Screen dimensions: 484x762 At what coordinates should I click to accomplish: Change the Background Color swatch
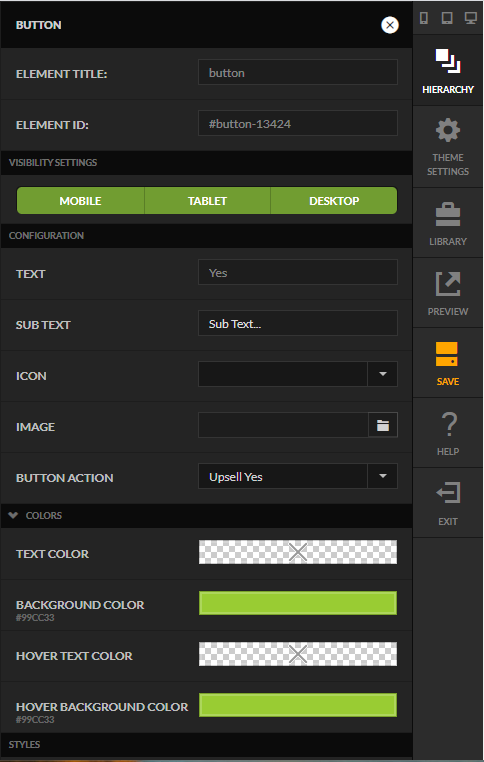(x=298, y=603)
